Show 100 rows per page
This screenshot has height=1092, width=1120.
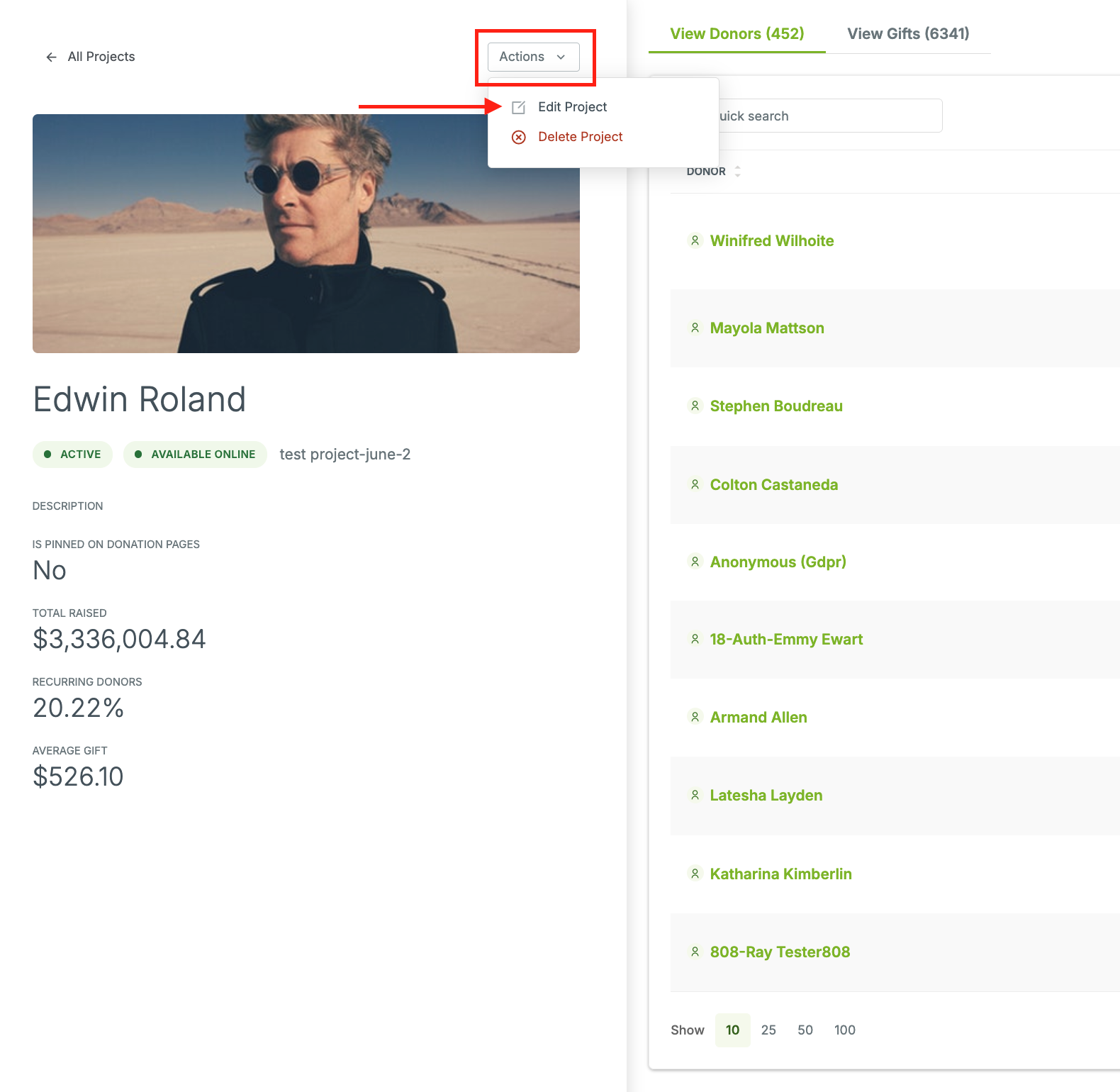tap(845, 1030)
